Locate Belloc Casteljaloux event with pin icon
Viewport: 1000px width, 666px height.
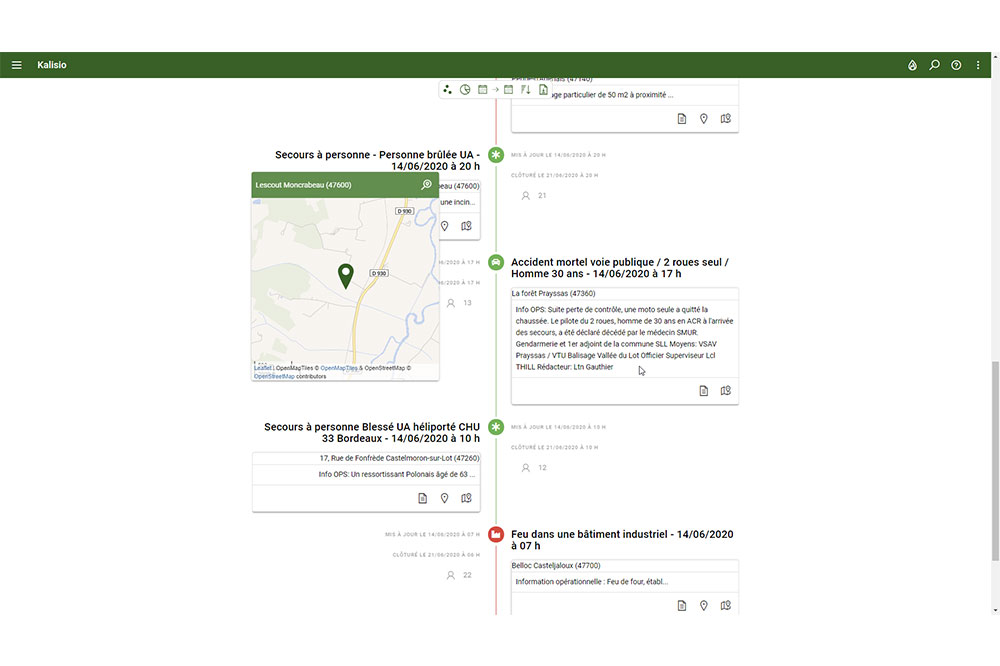pos(703,605)
